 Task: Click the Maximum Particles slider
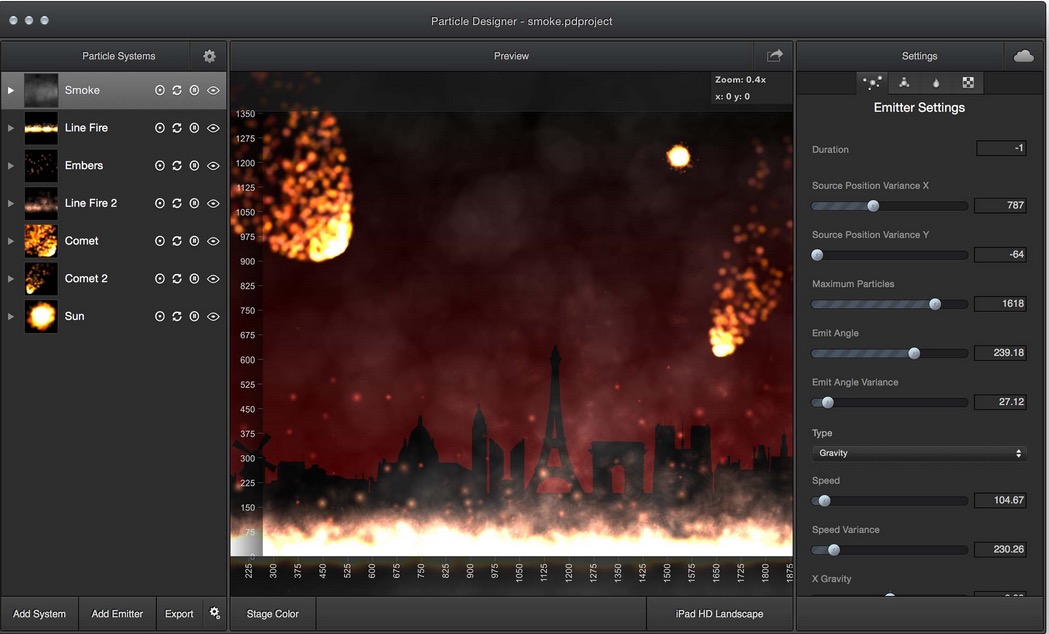point(889,304)
